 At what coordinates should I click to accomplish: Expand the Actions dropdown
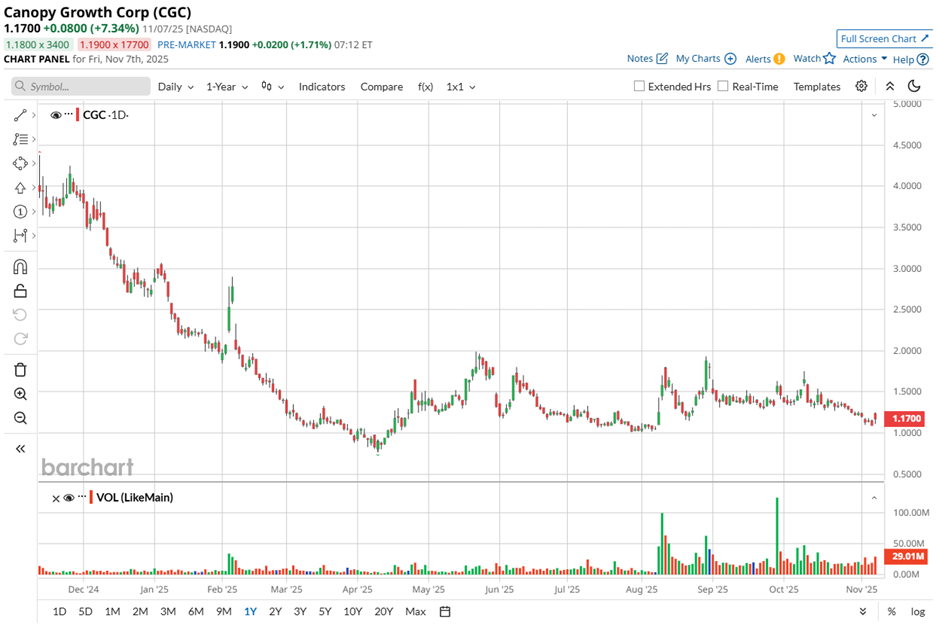point(865,59)
